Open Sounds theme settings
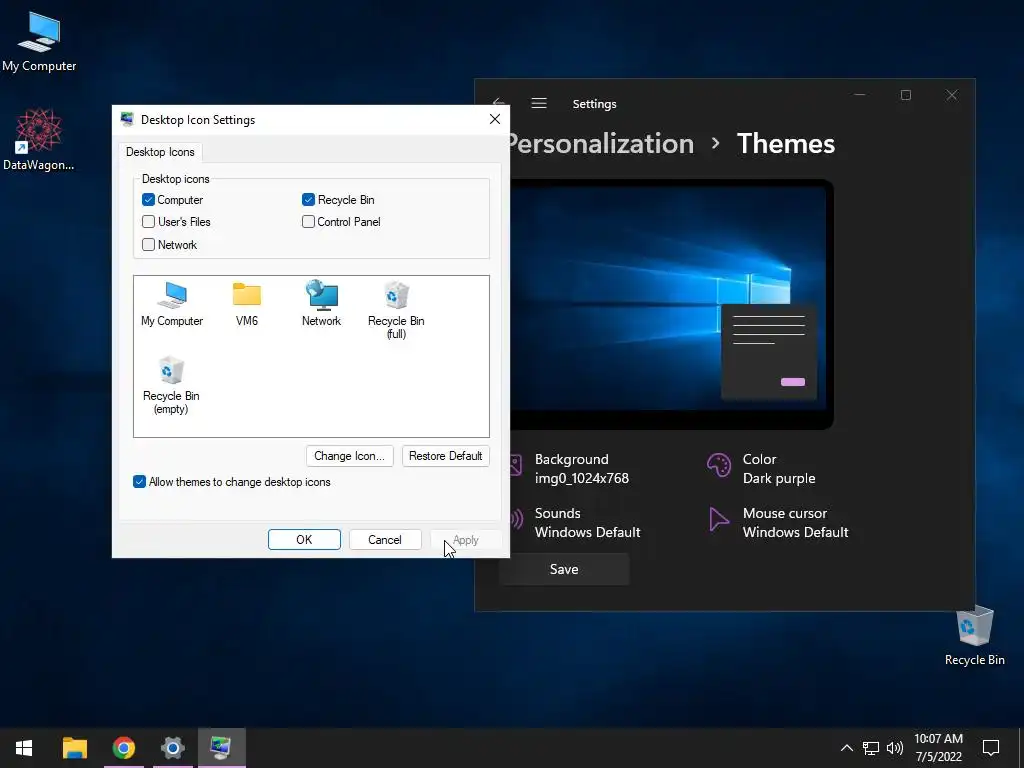Image resolution: width=1024 pixels, height=768 pixels. click(576, 522)
